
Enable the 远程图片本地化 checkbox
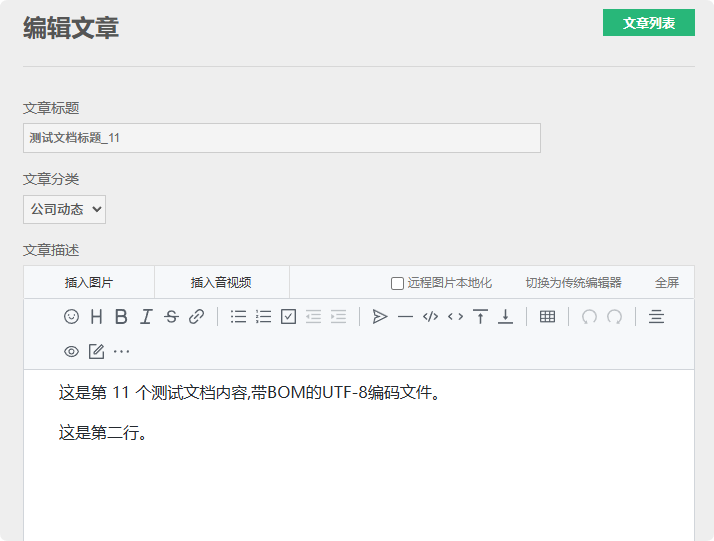(397, 283)
